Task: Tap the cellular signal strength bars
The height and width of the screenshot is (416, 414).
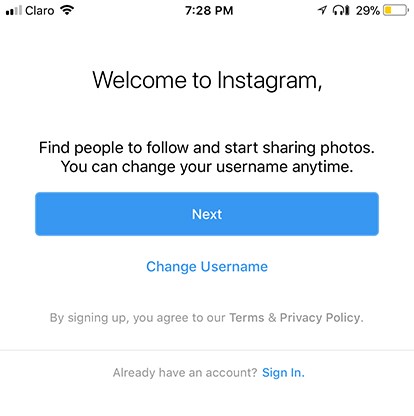Action: [x=14, y=11]
